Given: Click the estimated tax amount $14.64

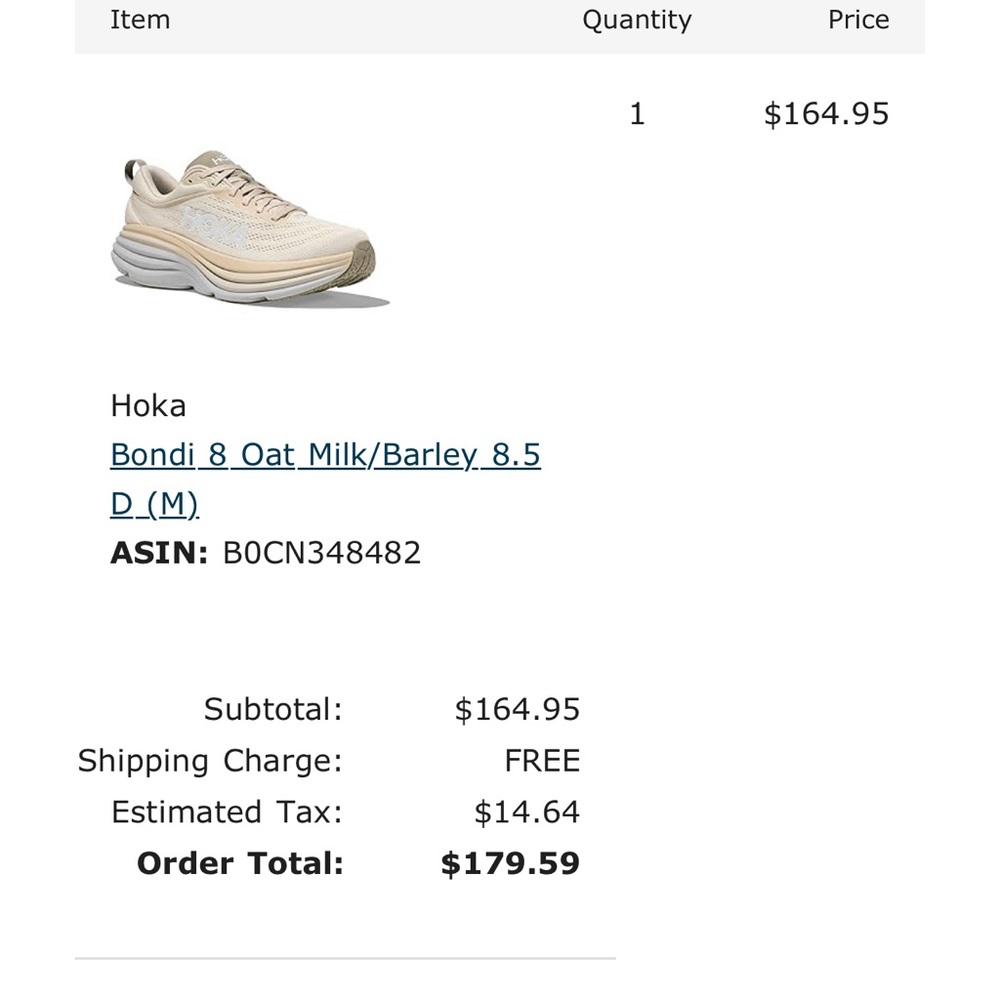Looking at the screenshot, I should pos(527,812).
